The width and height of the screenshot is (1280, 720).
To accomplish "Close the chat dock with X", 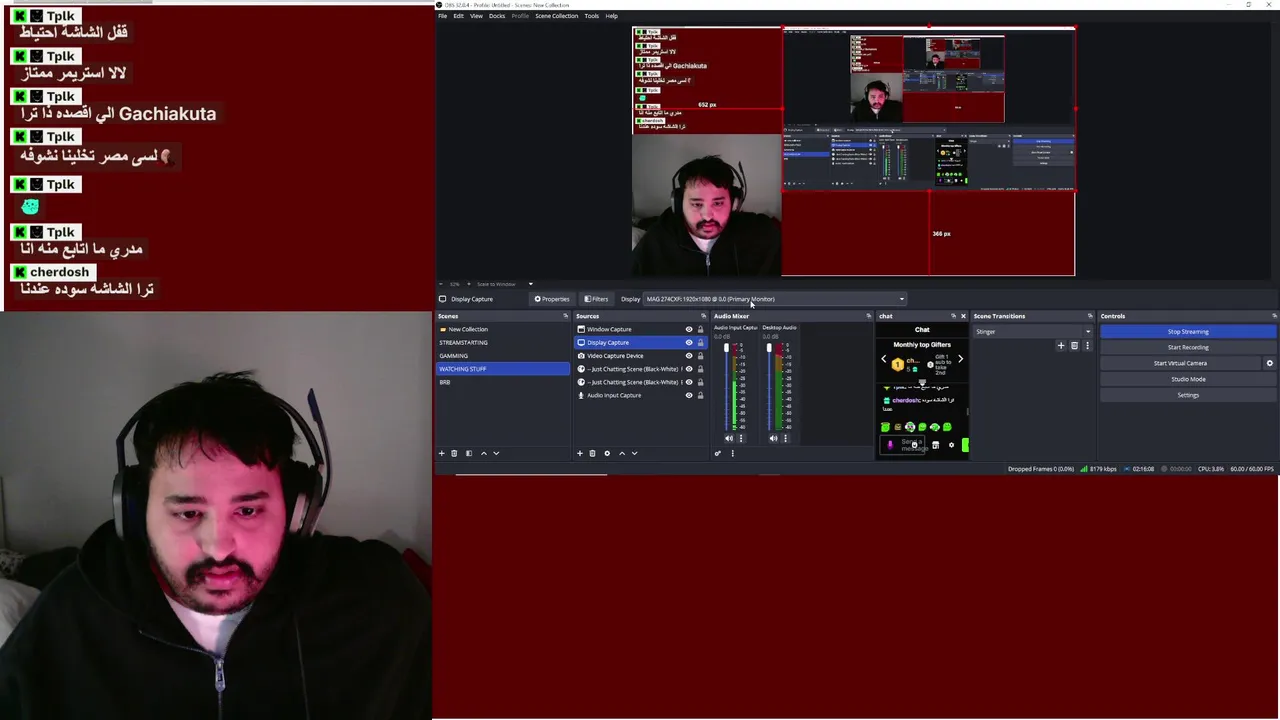I will (x=963, y=316).
